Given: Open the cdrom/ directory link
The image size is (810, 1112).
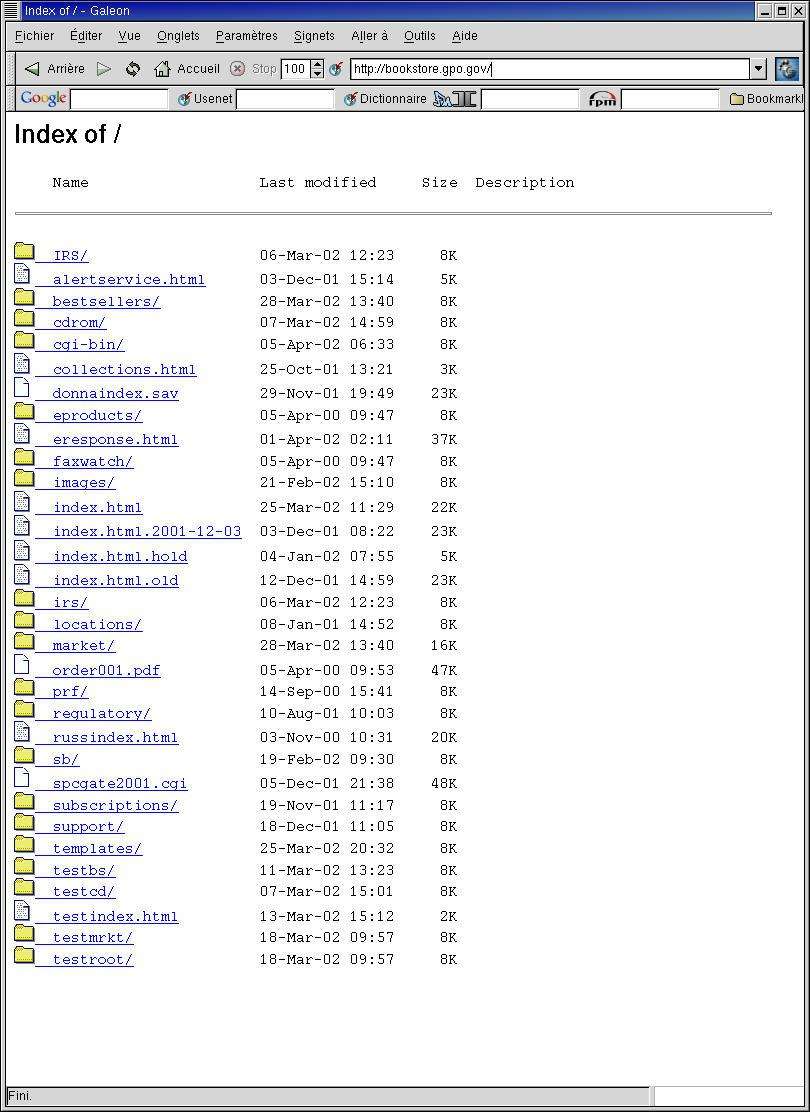Looking at the screenshot, I should coord(79,323).
